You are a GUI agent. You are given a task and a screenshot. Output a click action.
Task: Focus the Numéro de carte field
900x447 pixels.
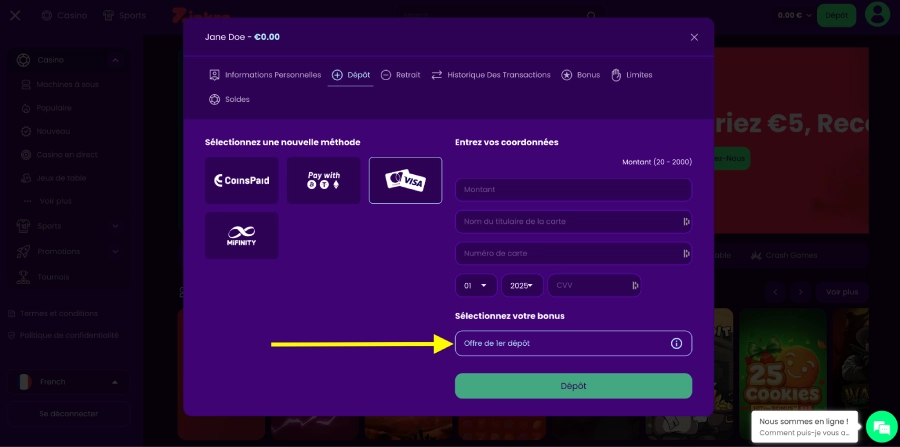(x=565, y=253)
